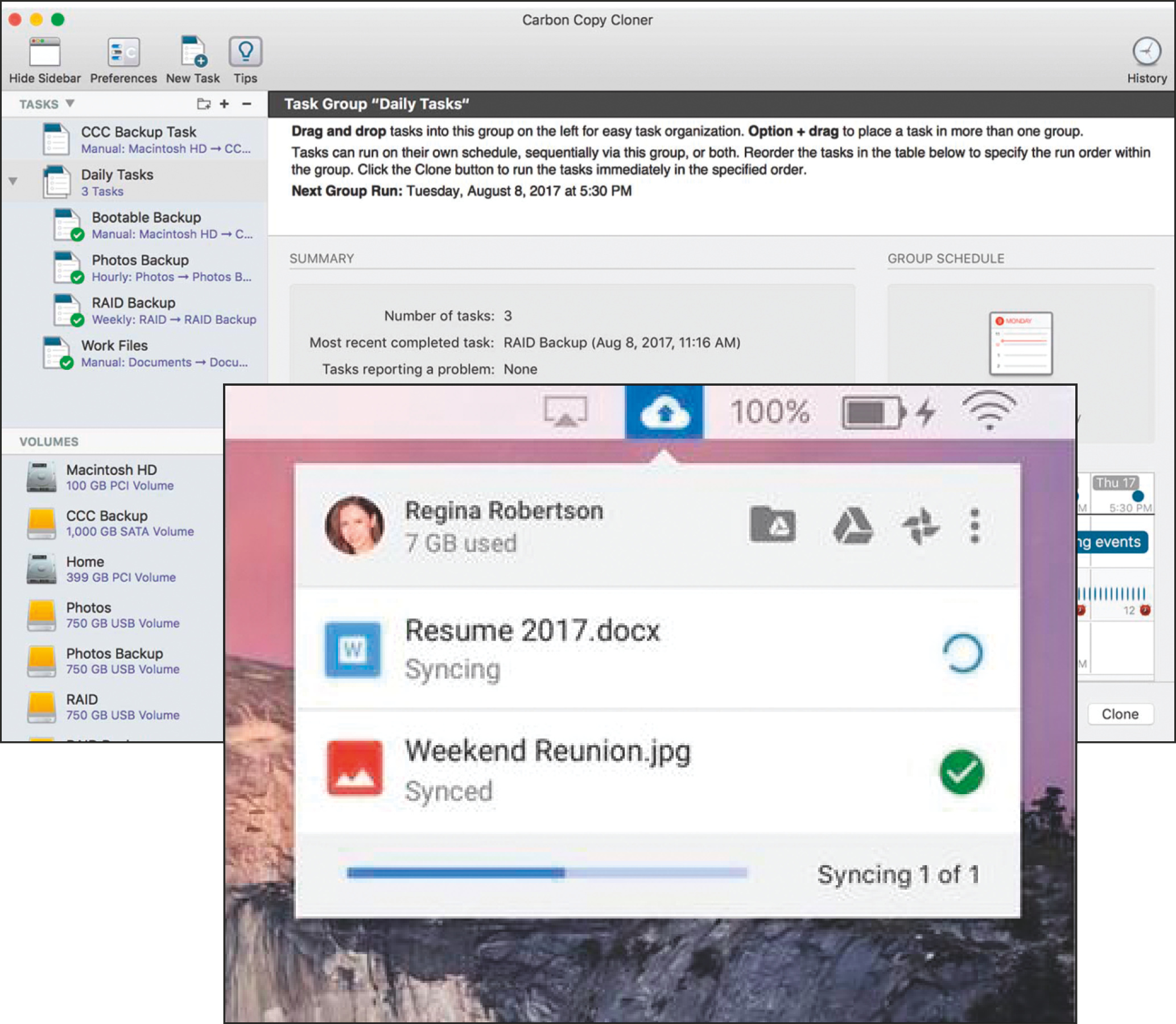This screenshot has height=1024, width=1176.
Task: Click the Google Photos pinwheel icon
Action: [x=919, y=526]
